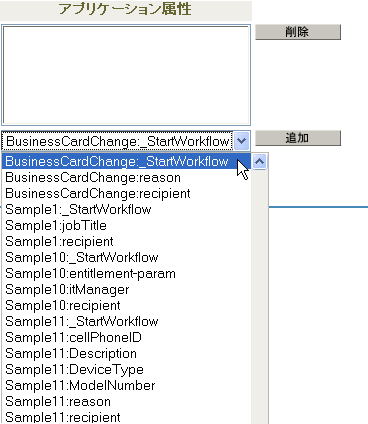
Task: Select Sample10:entitlement-param item
Action: point(126,273)
